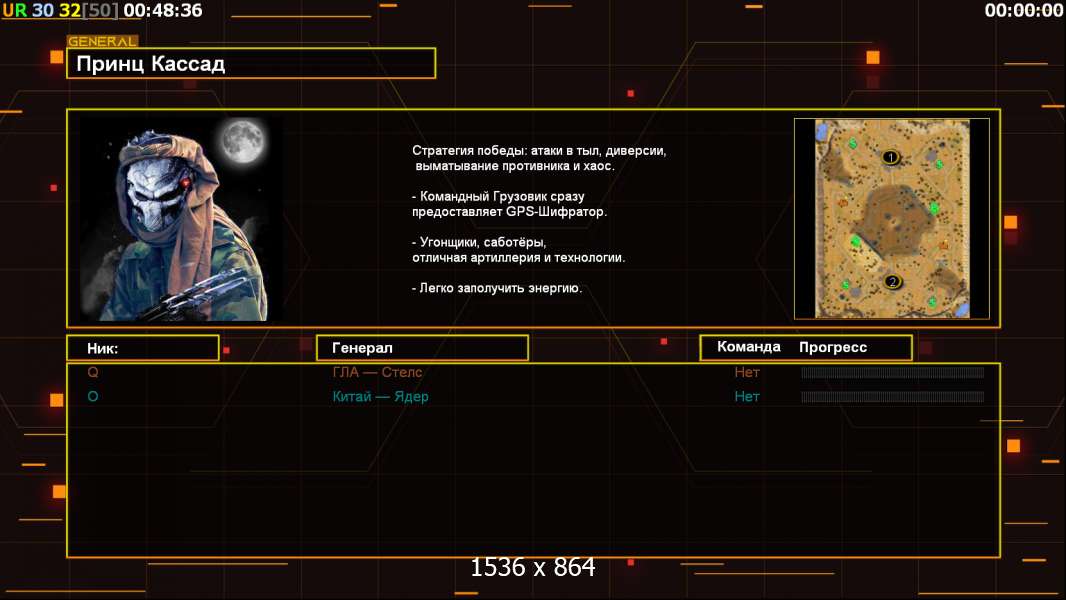Screen dimensions: 1066x600
Task: Click the UR indicator in top-left overlay
Action: click(14, 10)
